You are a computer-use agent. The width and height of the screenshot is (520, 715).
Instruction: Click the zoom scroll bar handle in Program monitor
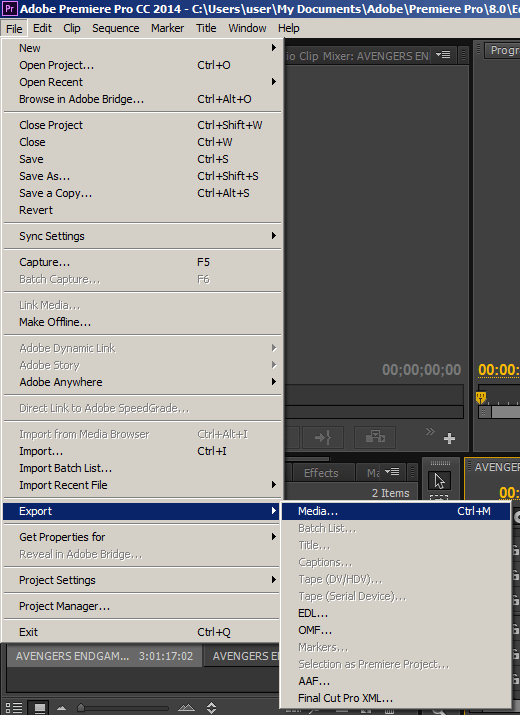click(x=485, y=412)
